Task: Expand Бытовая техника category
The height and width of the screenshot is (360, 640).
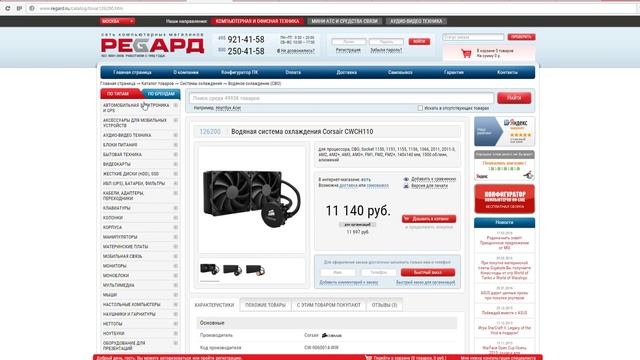Action: [x=176, y=155]
